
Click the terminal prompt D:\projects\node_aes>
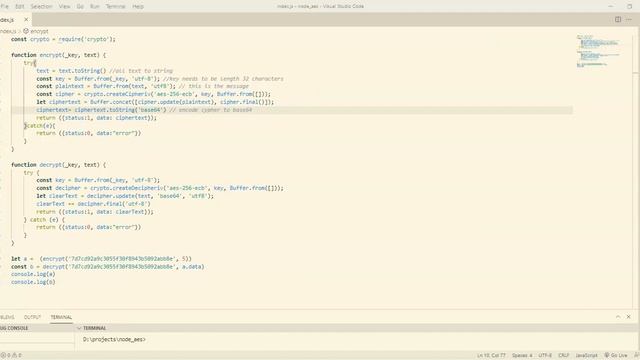pos(114,339)
